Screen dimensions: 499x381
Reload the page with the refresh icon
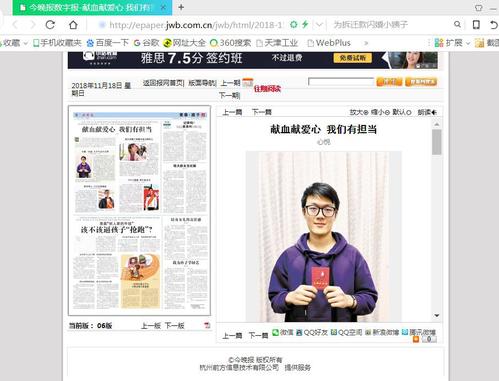(x=50, y=24)
